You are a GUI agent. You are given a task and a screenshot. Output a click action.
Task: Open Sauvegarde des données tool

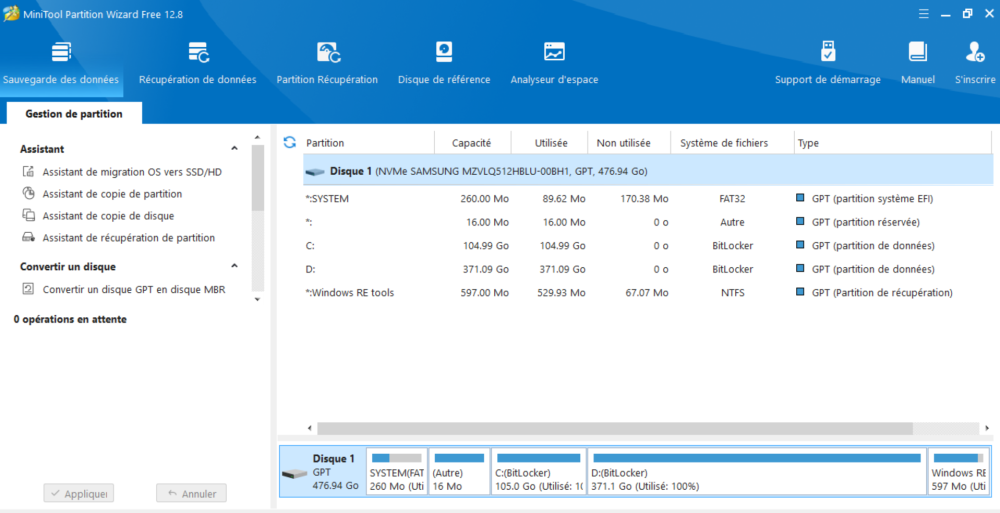(61, 62)
